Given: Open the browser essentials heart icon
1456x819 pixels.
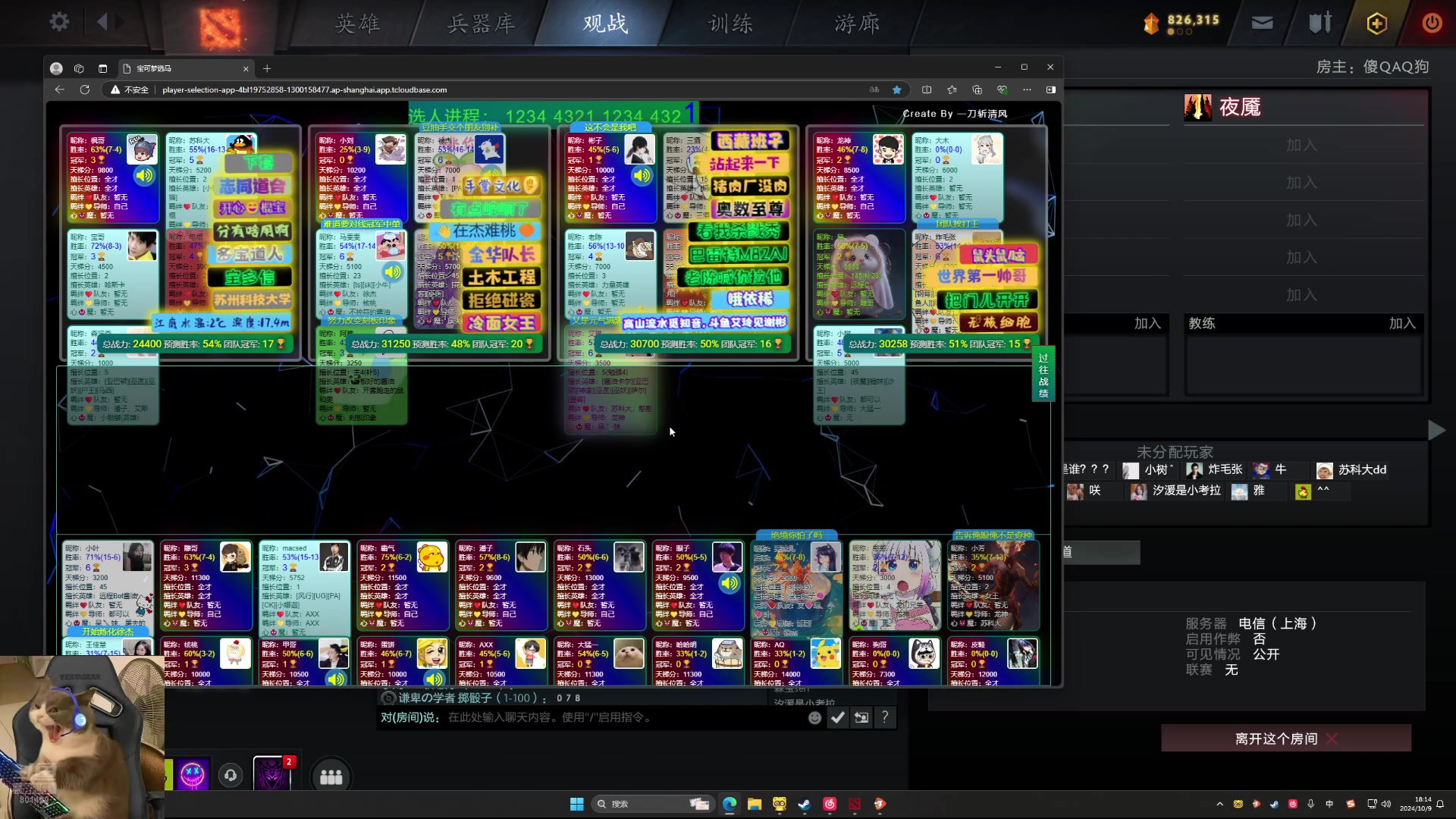Looking at the screenshot, I should (1002, 89).
